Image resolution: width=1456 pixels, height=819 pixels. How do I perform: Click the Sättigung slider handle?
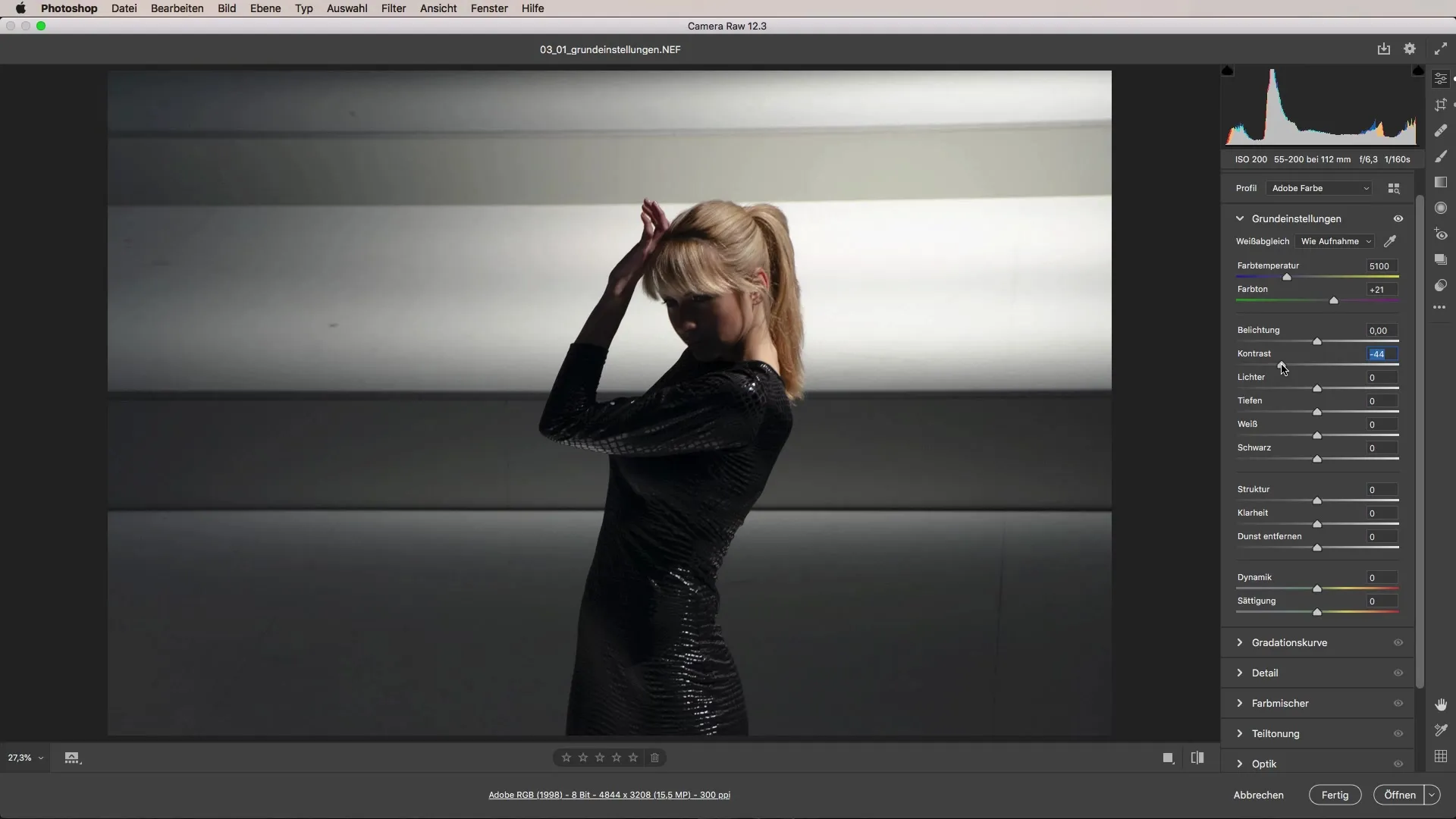pos(1317,612)
